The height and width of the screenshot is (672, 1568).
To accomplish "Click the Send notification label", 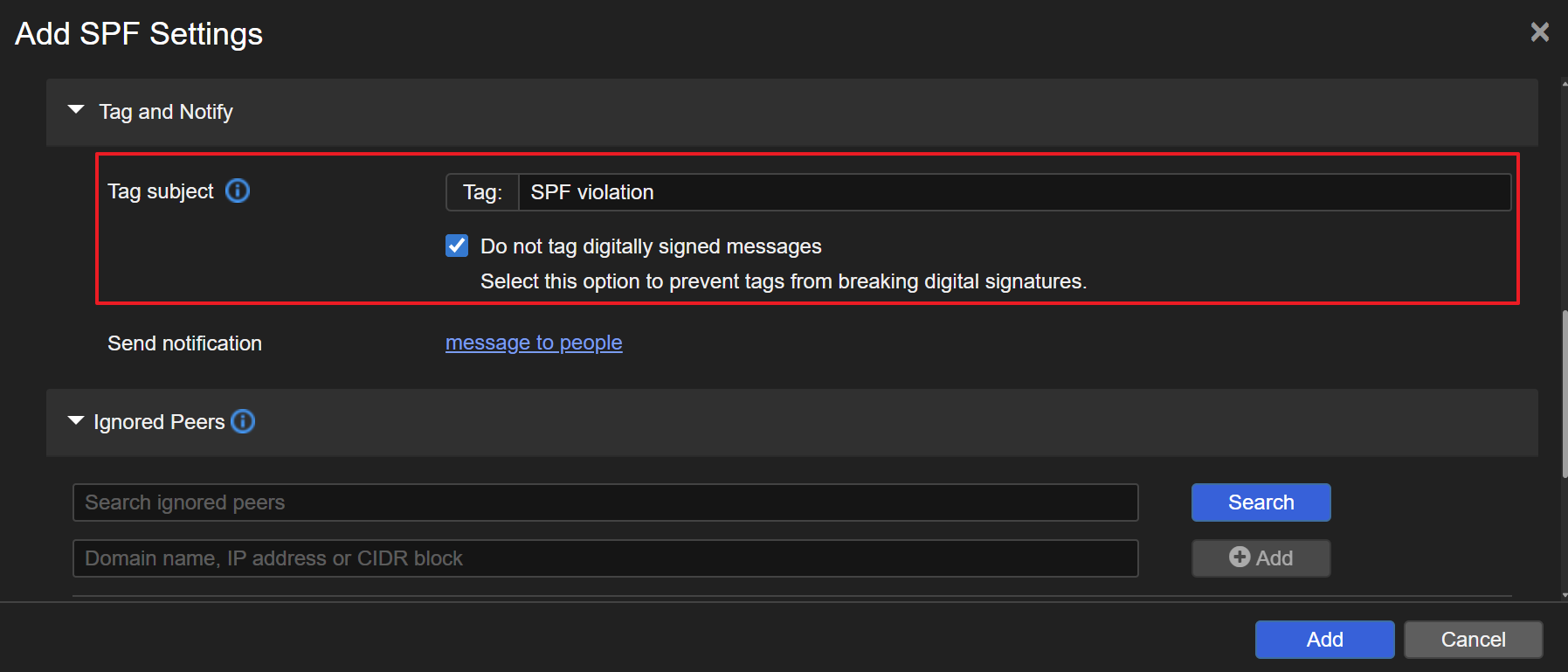I will (x=184, y=343).
